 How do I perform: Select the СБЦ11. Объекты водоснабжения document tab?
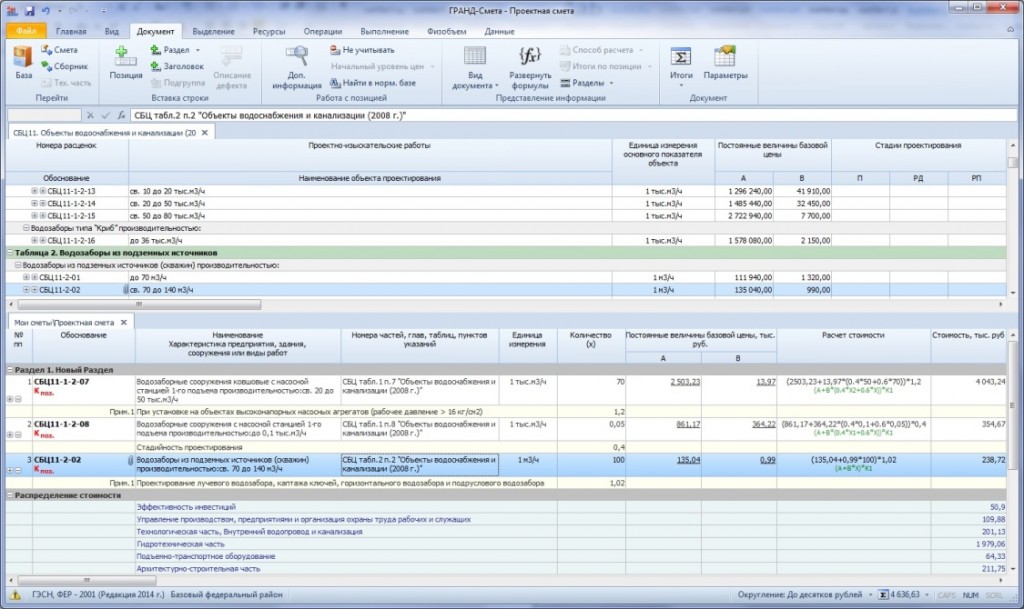(x=104, y=133)
